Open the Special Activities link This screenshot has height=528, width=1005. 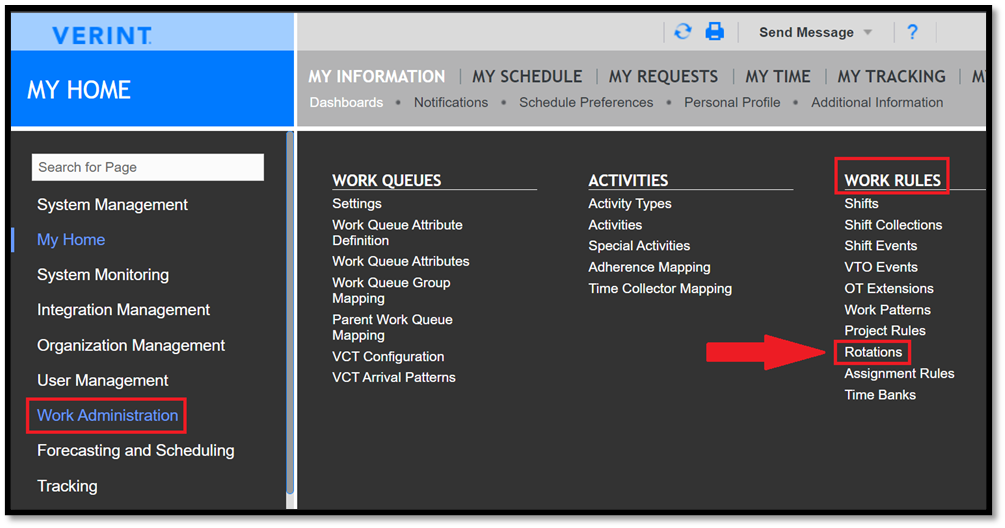[639, 246]
